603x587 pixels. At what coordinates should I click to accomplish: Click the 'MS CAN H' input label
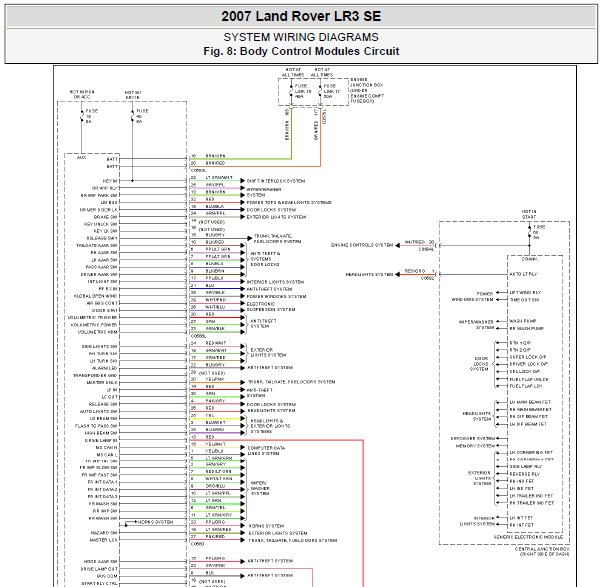(107, 448)
